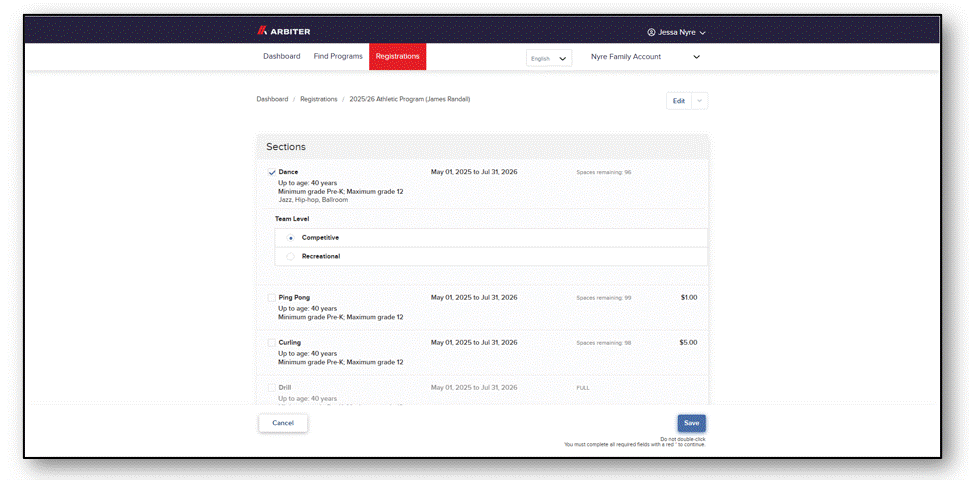The width and height of the screenshot is (970, 480).
Task: Enable the Curling section checkbox
Action: [x=272, y=343]
